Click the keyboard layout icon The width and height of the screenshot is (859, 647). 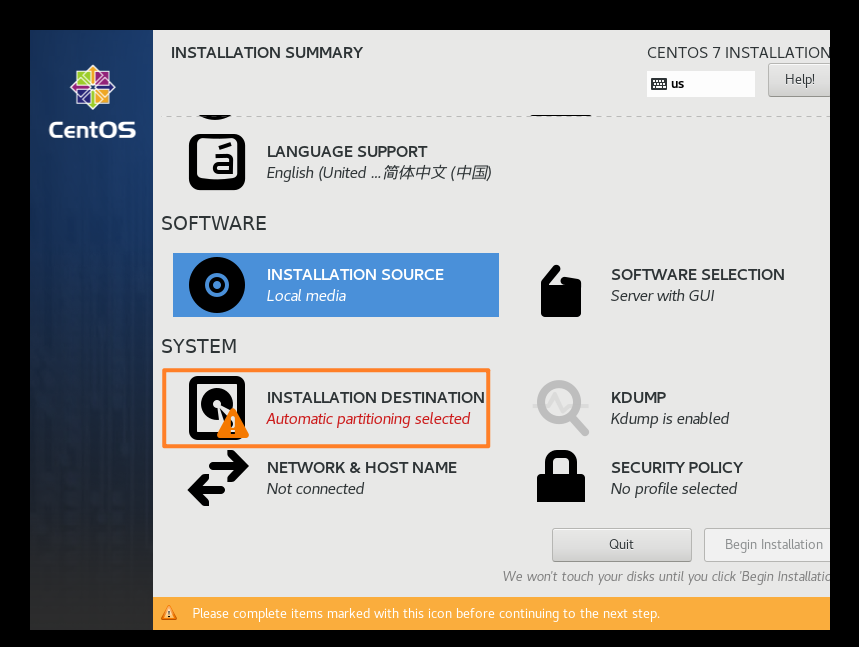point(658,84)
